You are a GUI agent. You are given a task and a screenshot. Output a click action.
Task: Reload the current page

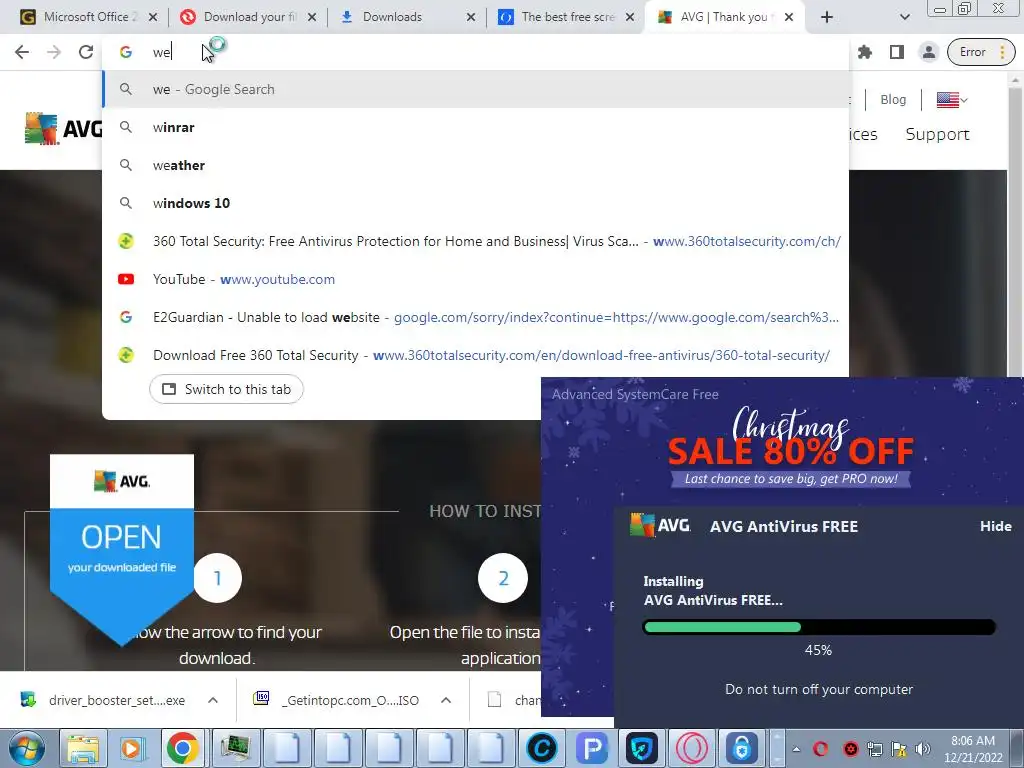coord(86,52)
